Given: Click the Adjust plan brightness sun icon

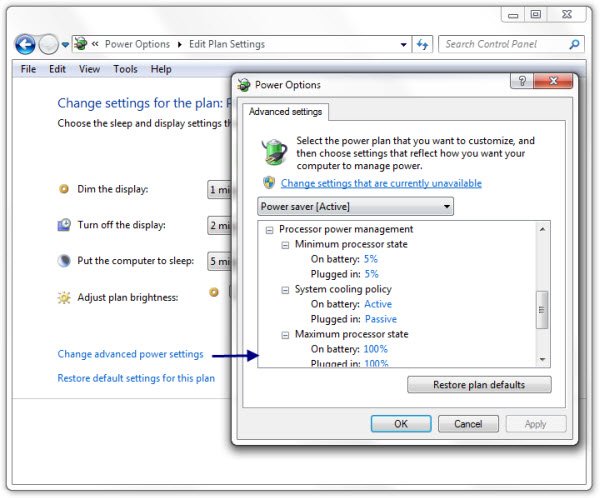Looking at the screenshot, I should pyautogui.click(x=64, y=297).
